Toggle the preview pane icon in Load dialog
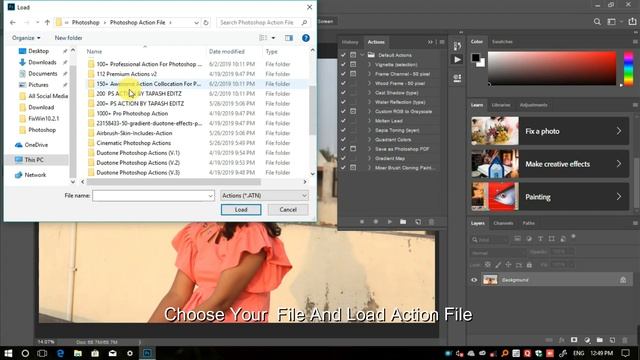The height and width of the screenshot is (360, 640). pos(289,38)
